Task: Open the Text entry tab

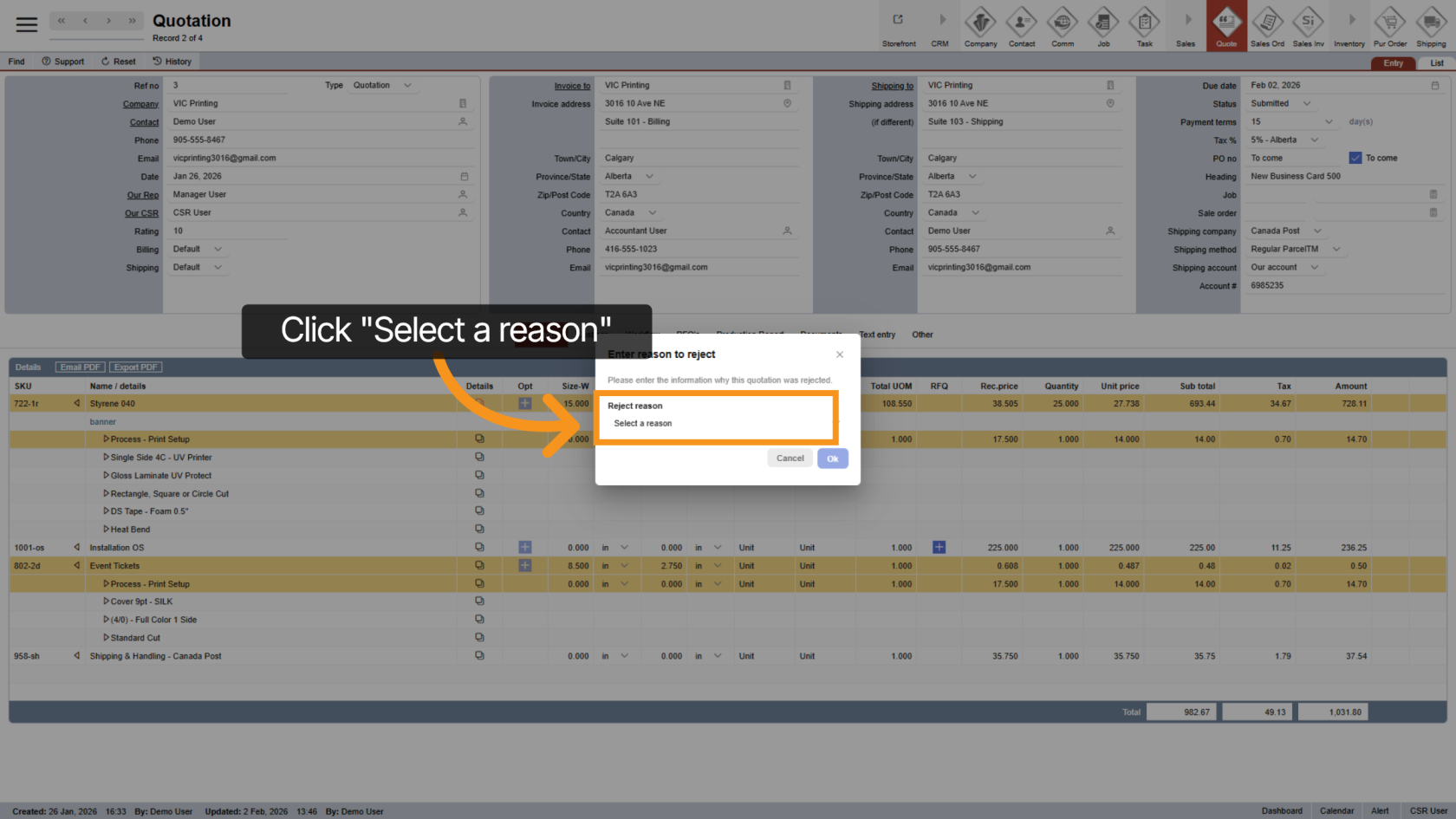Action: [x=876, y=335]
